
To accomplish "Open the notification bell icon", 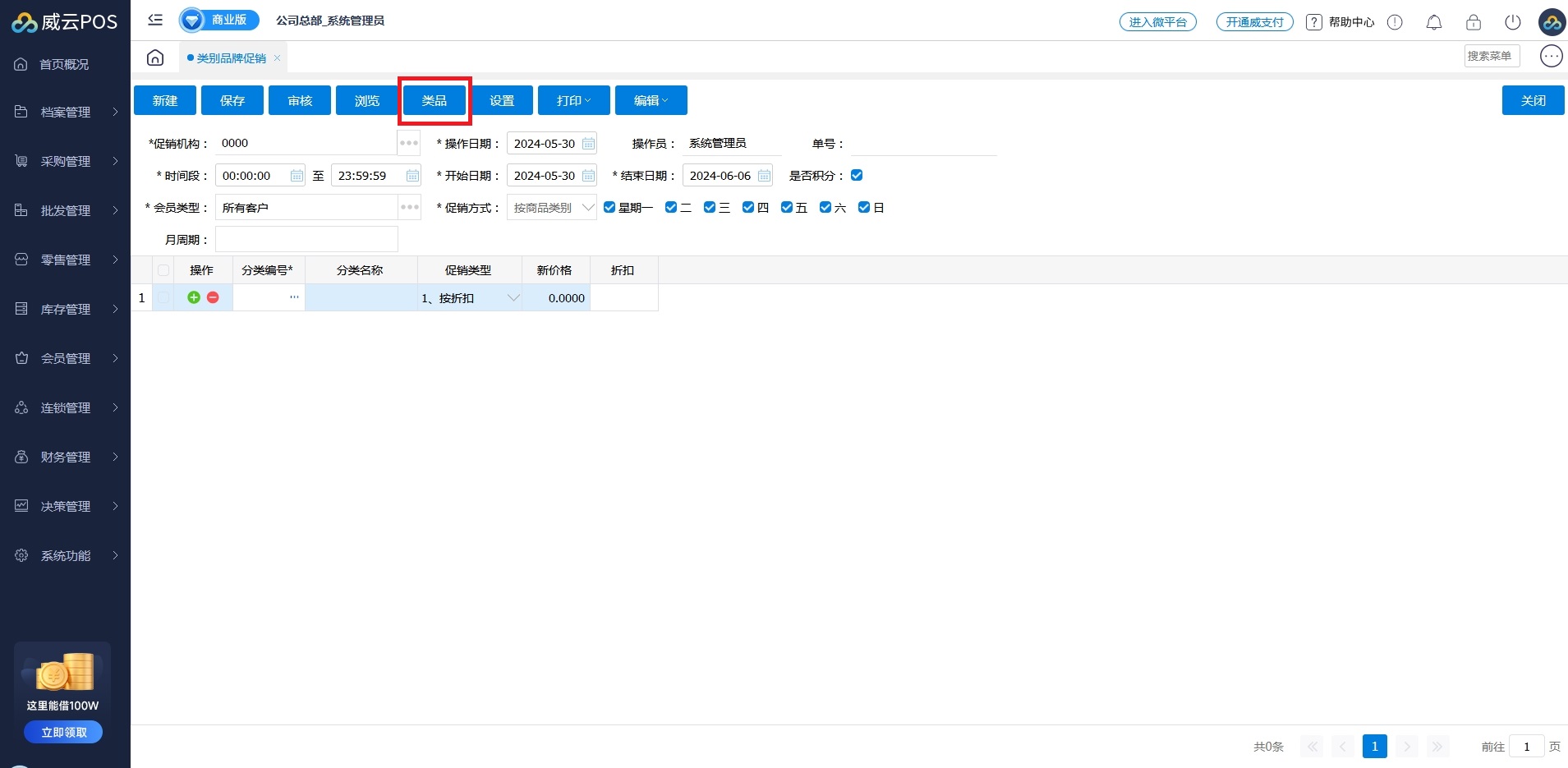I will coord(1433,22).
